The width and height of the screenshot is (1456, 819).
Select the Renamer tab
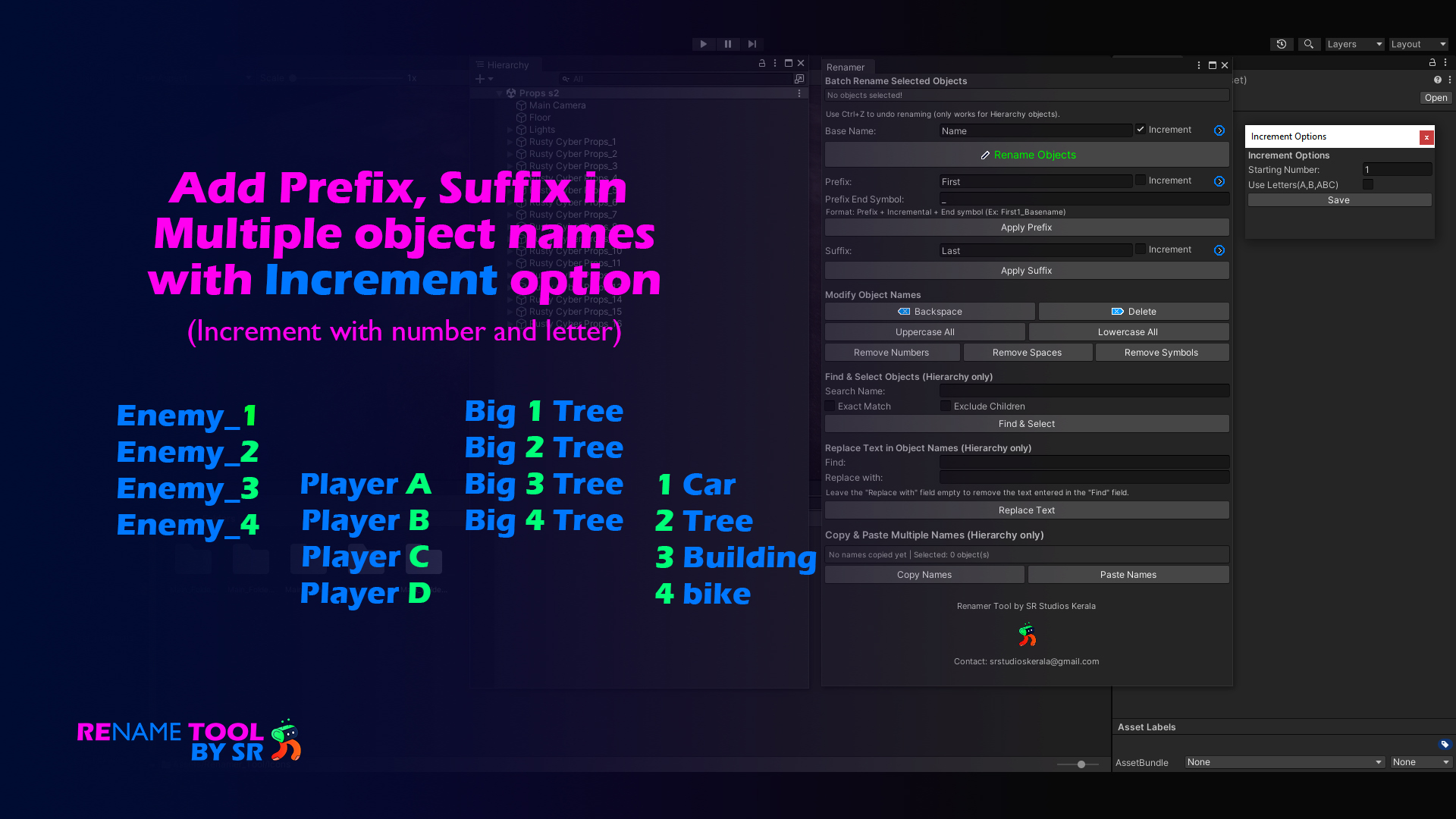[x=846, y=67]
